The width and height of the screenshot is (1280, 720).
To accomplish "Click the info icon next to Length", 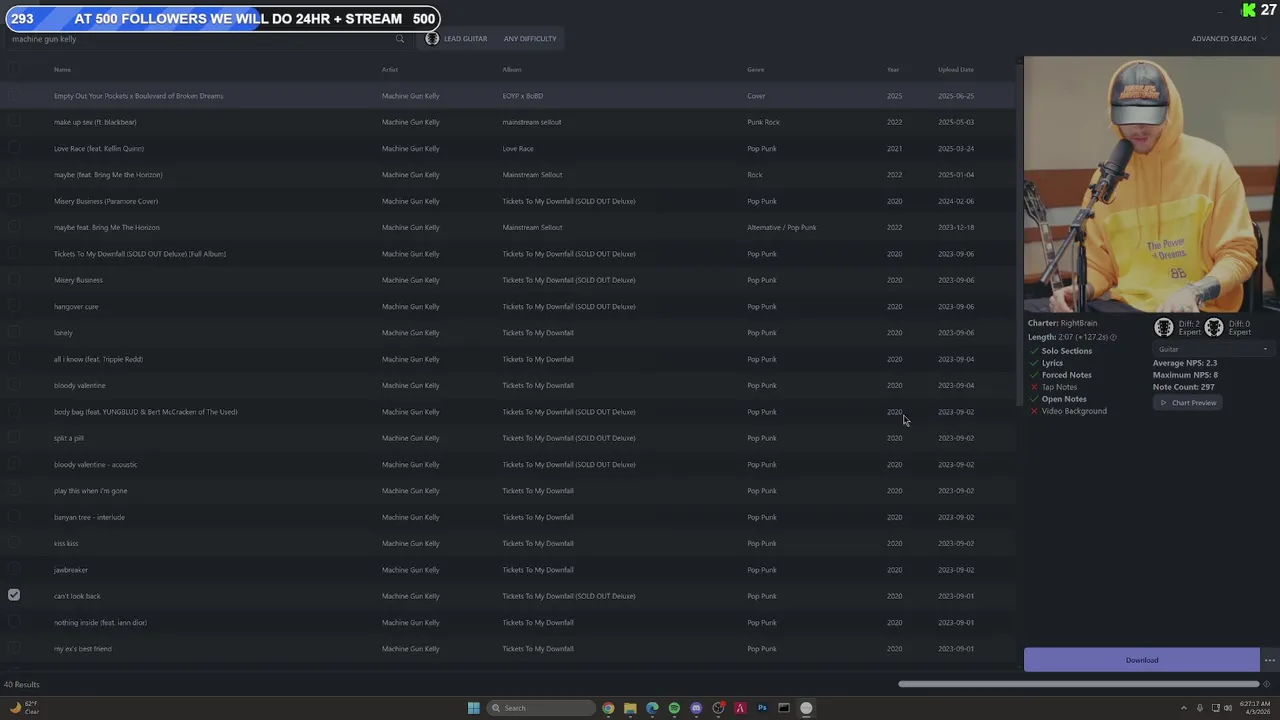I will (x=1113, y=337).
